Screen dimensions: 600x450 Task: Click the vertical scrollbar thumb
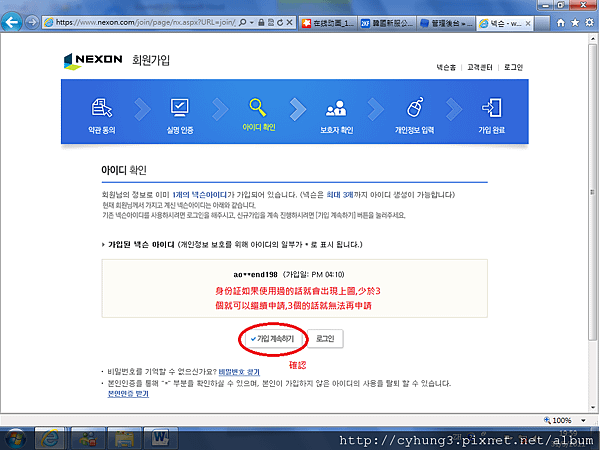[593, 192]
